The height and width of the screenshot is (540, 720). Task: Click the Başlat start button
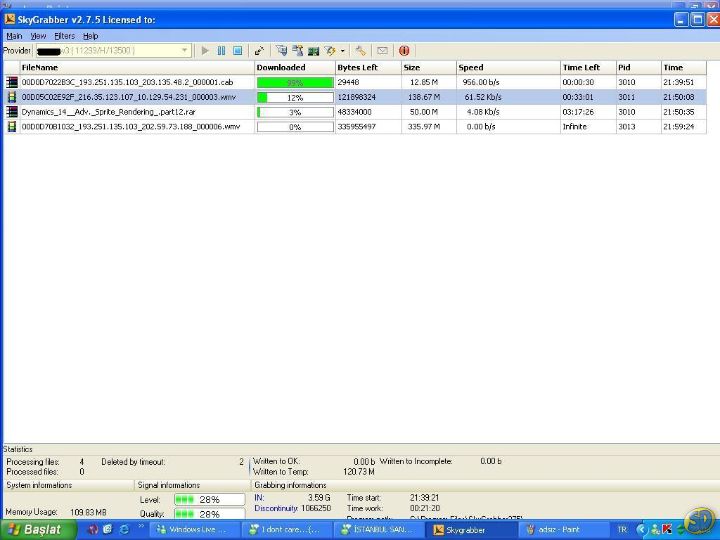(x=38, y=529)
